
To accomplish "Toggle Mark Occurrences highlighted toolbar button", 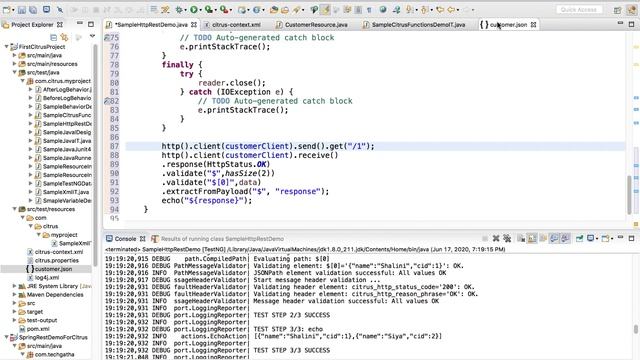I will tap(325, 9).
